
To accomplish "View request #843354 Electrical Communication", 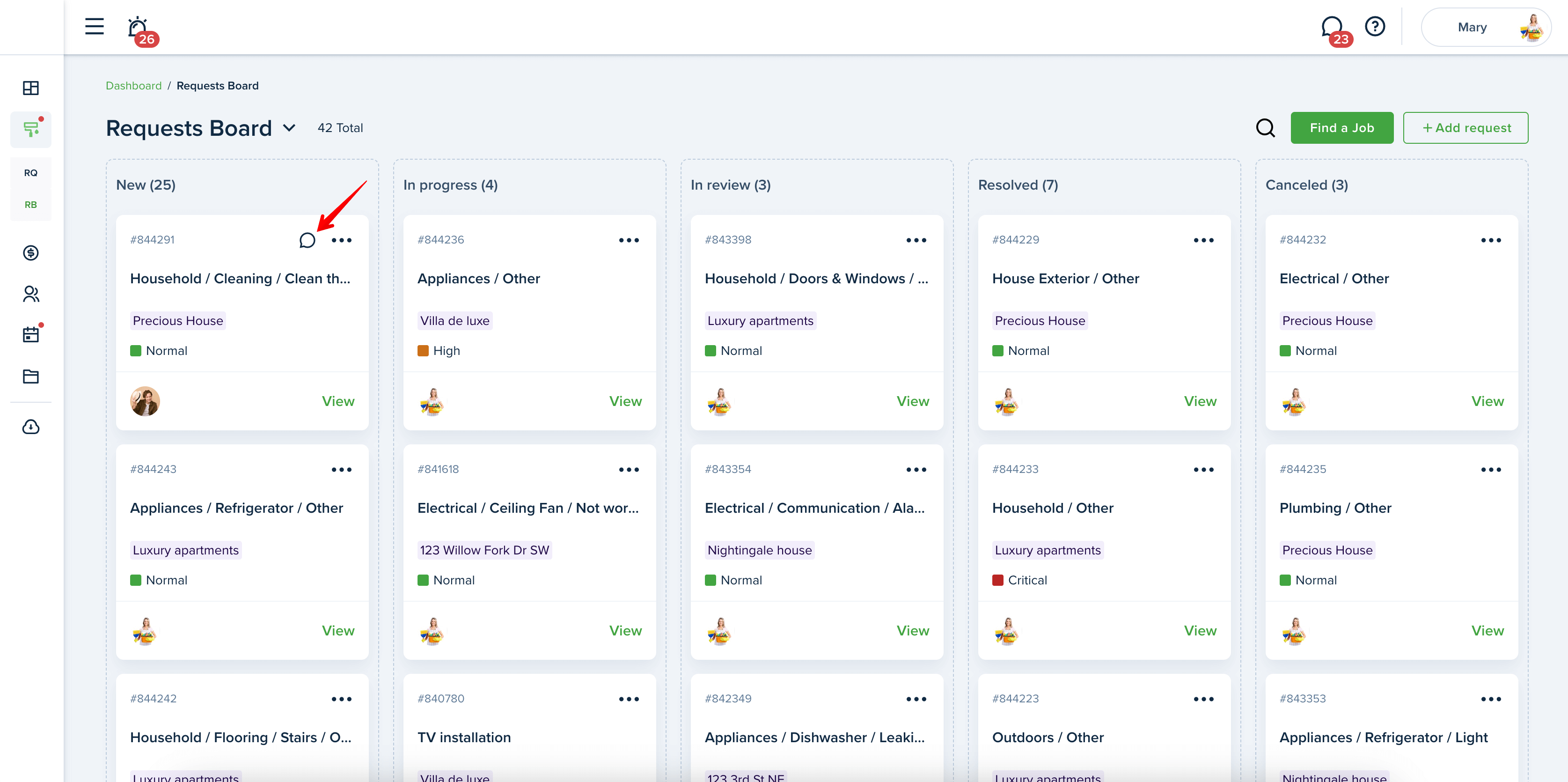I will pos(912,631).
